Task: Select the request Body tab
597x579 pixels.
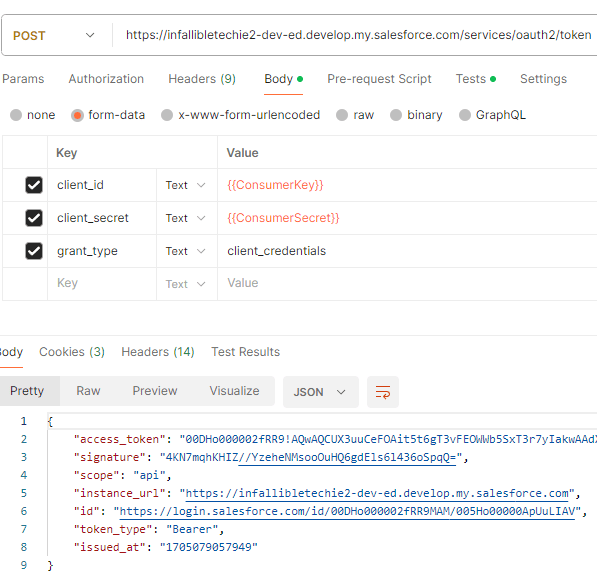Action: tap(283, 79)
